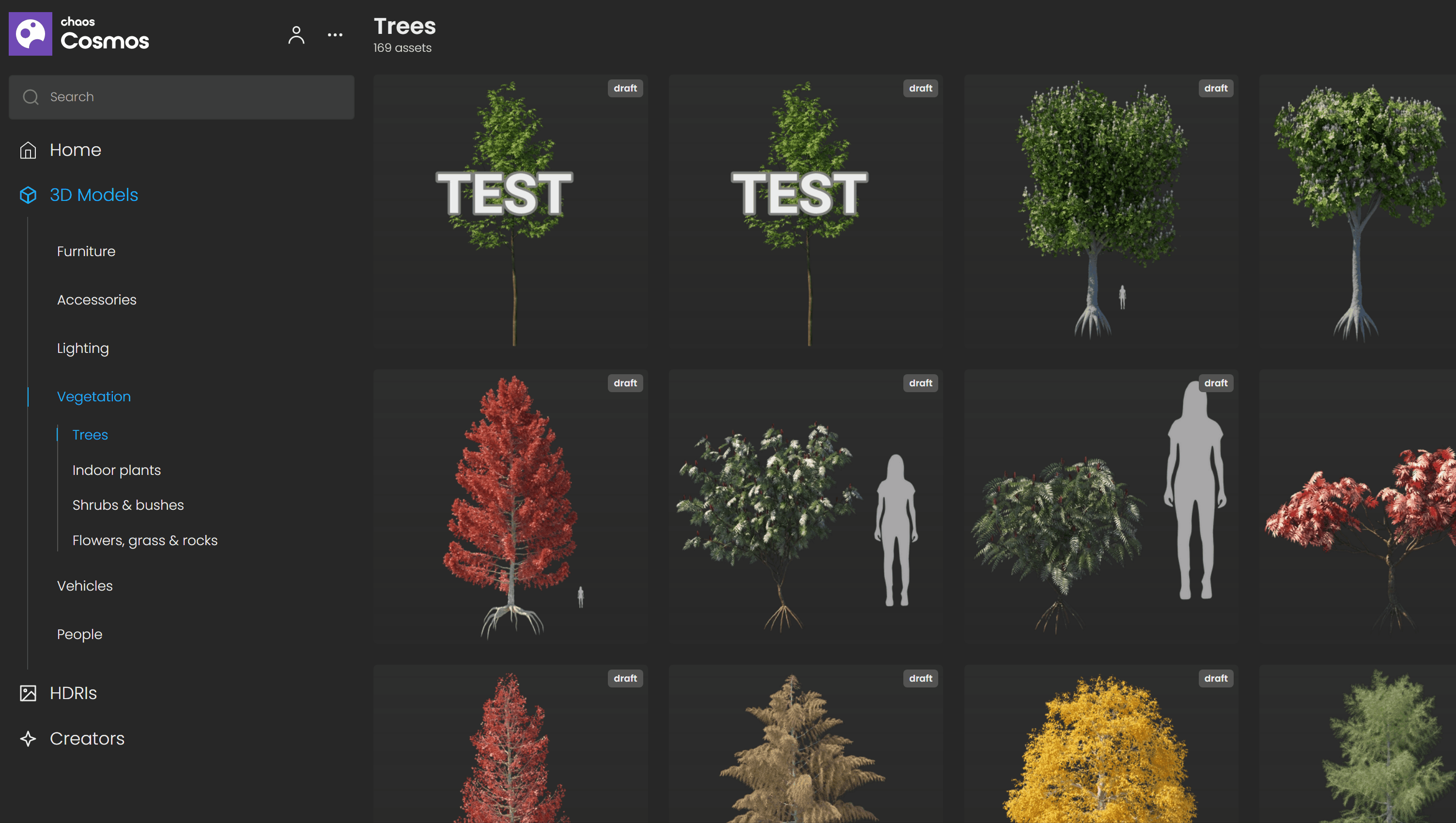Image resolution: width=1456 pixels, height=823 pixels.
Task: Click draft badge on fern-leaf shrub
Action: pos(1216,383)
